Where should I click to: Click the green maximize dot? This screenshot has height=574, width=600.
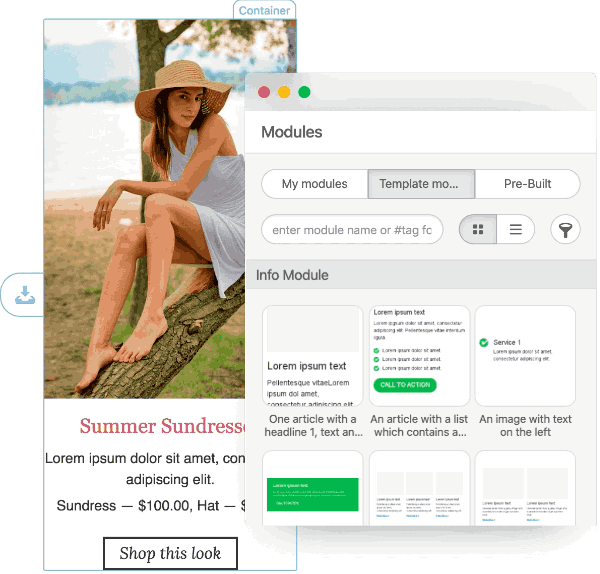[x=304, y=92]
